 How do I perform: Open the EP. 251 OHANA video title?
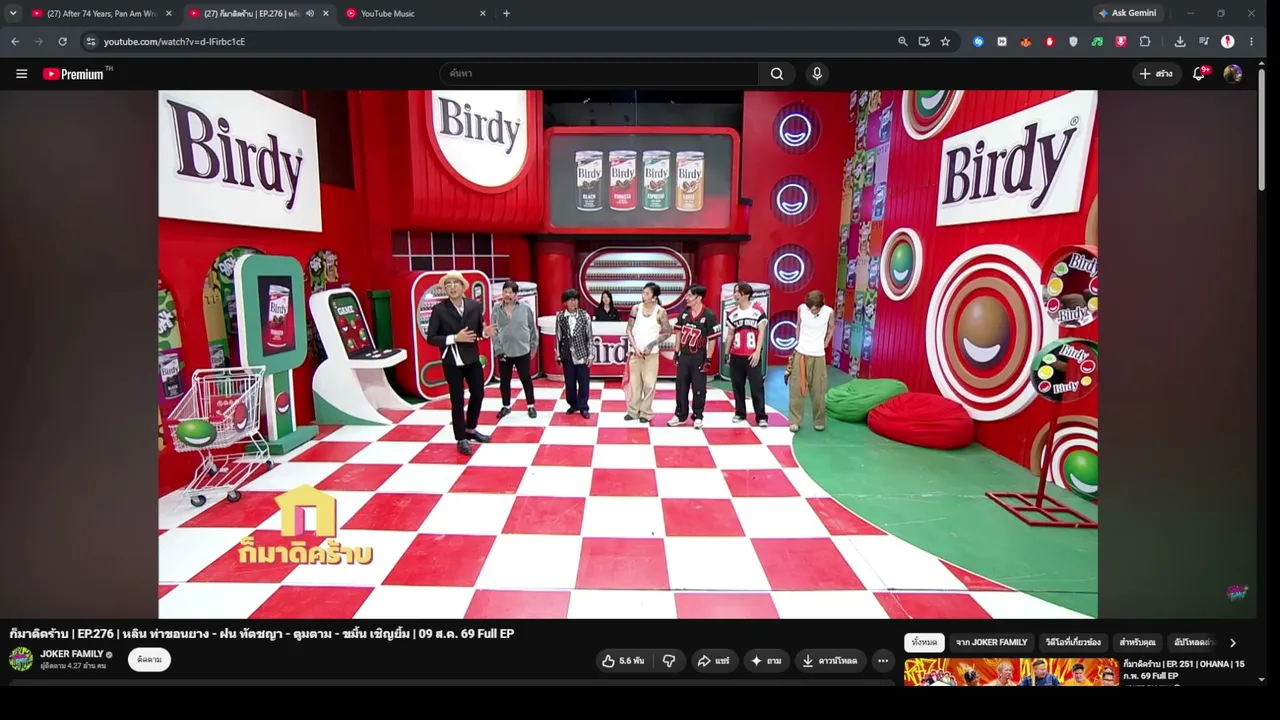pos(1184,670)
